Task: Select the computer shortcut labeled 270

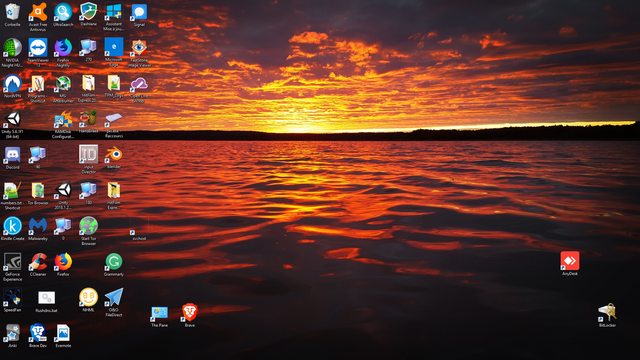Action: click(x=88, y=48)
